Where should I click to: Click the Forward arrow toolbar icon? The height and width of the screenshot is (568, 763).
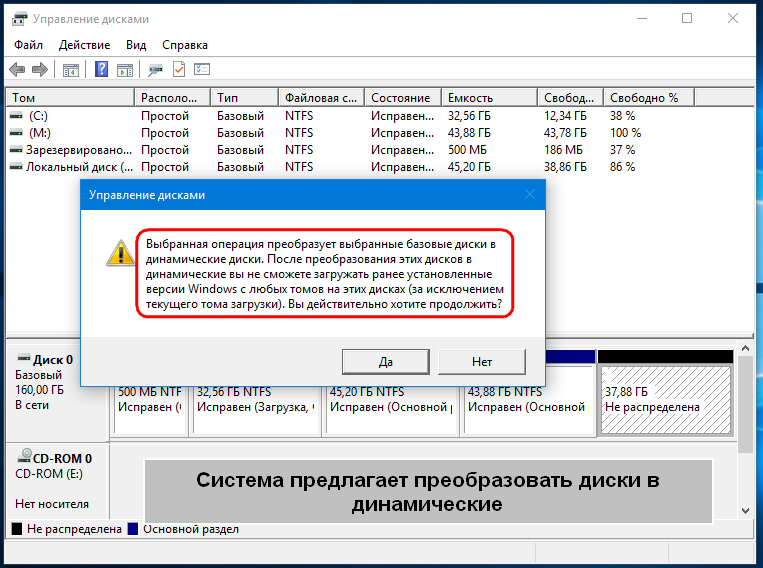click(40, 70)
